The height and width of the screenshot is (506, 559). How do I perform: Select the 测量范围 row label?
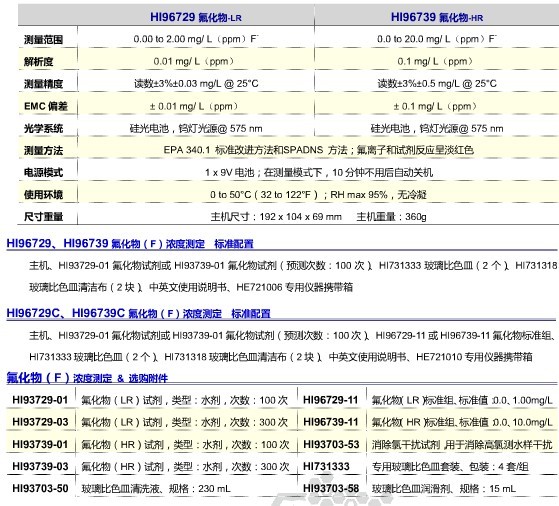[43, 39]
